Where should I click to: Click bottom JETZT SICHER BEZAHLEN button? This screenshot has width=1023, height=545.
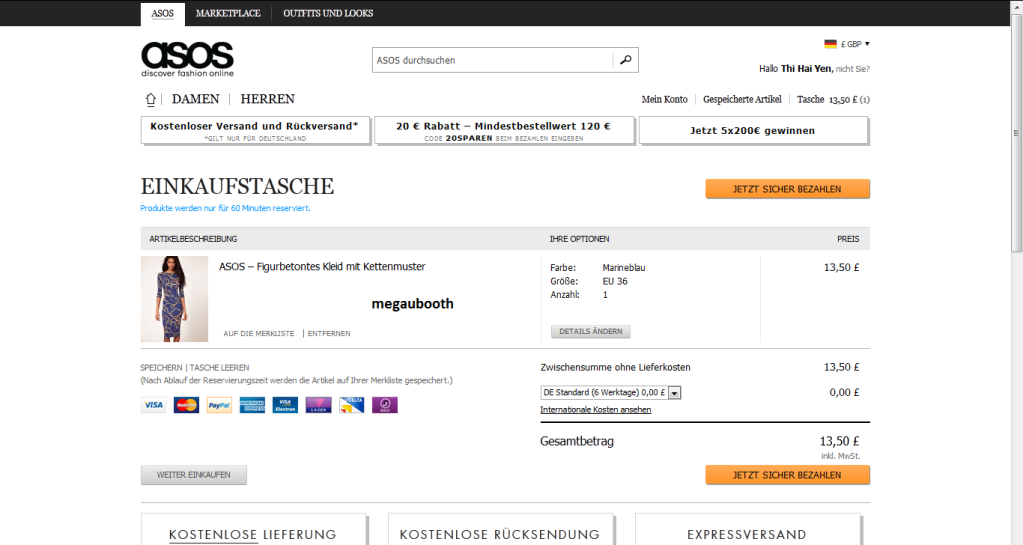787,475
